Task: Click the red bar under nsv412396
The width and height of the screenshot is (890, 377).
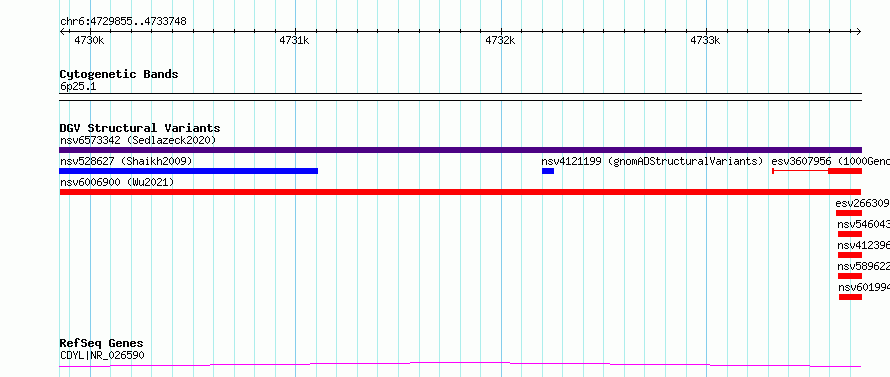Action: coord(850,255)
